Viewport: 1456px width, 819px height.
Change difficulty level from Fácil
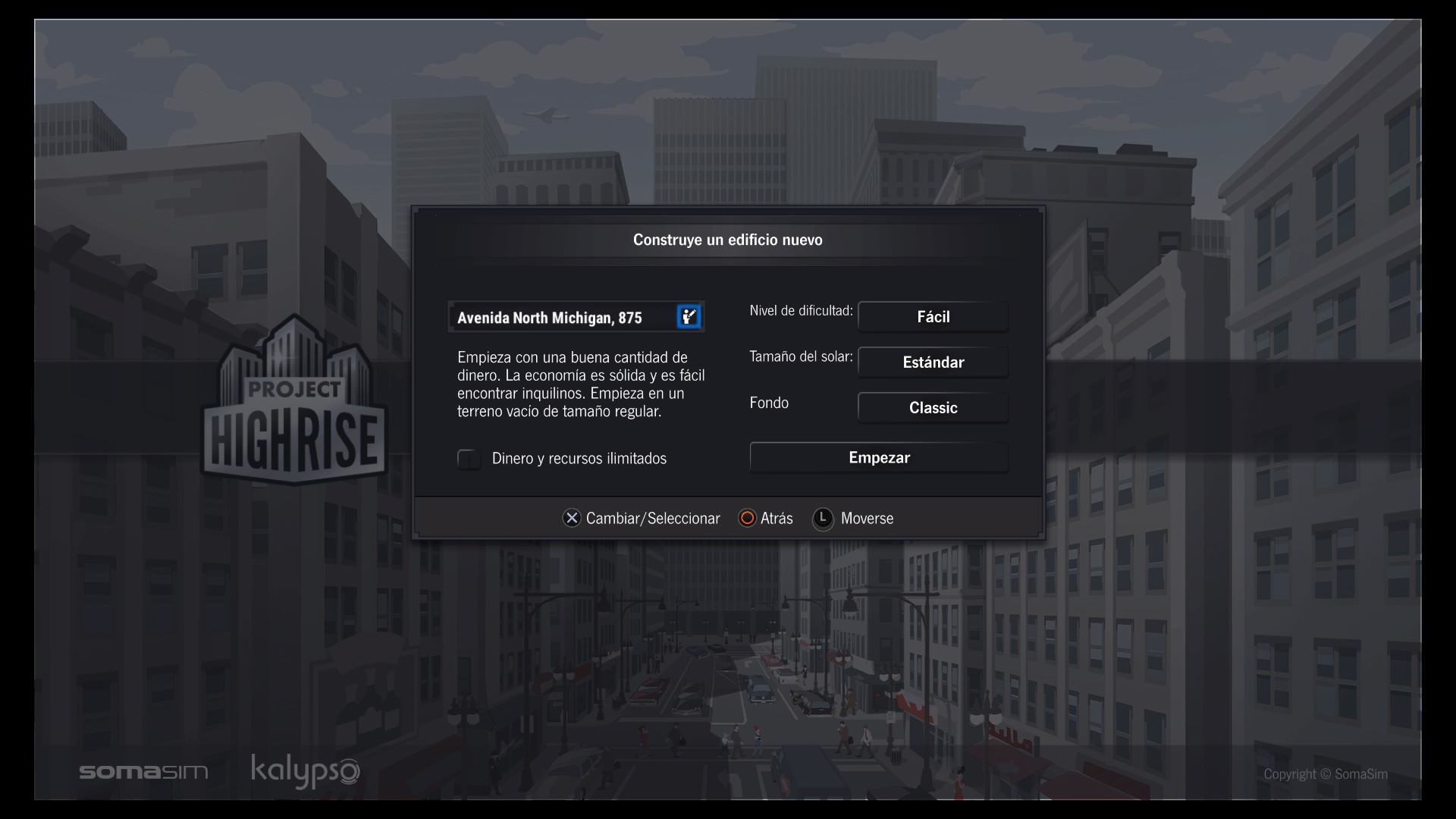(933, 317)
